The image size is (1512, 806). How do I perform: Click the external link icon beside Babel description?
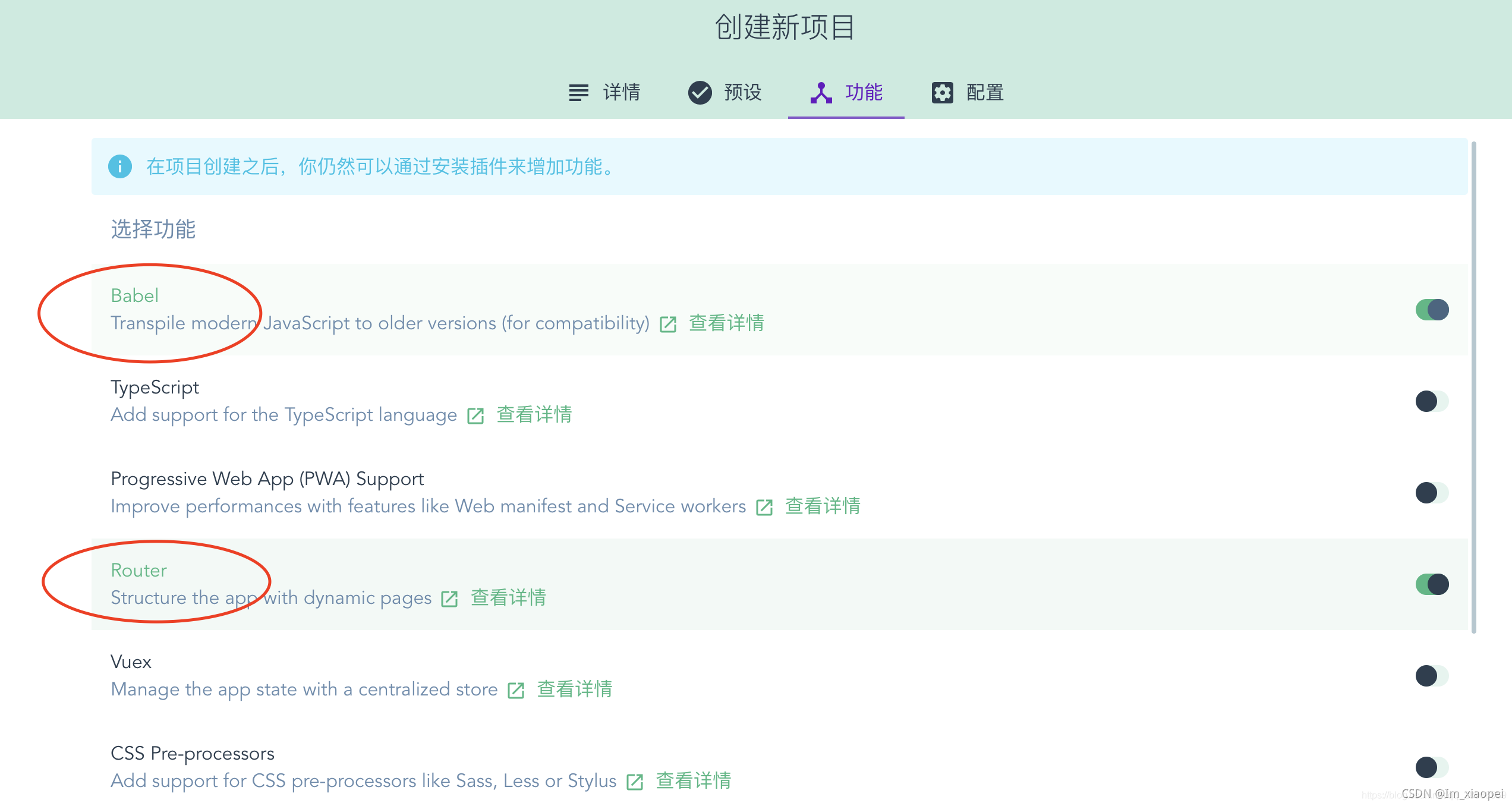click(668, 324)
